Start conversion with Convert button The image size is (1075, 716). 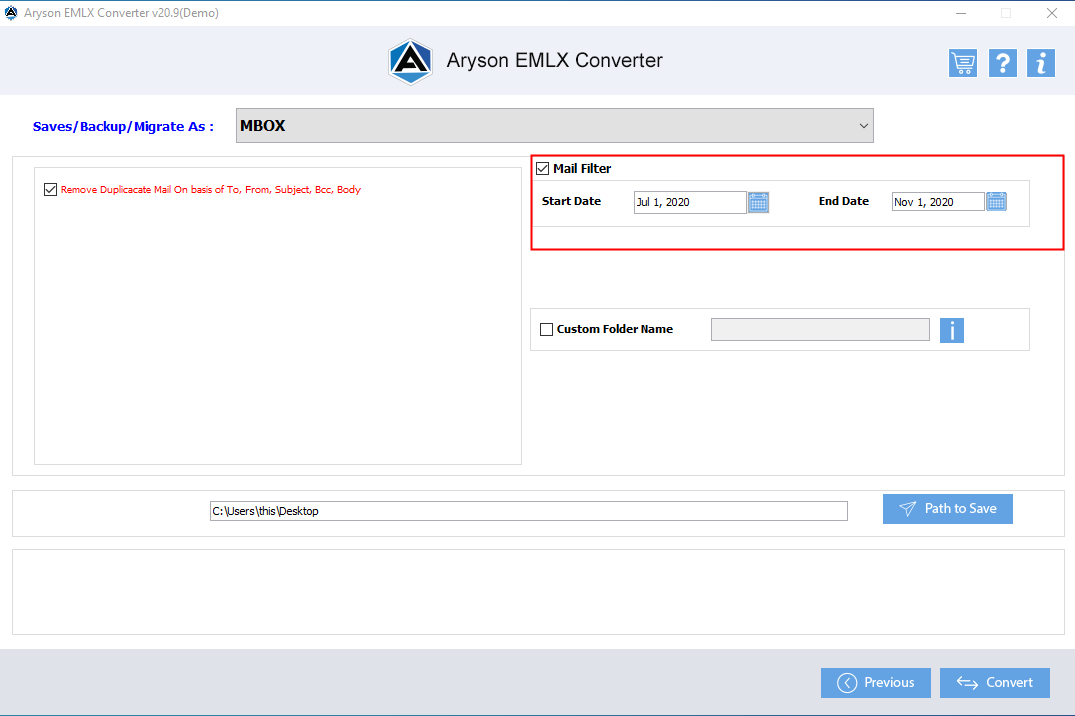(x=994, y=682)
